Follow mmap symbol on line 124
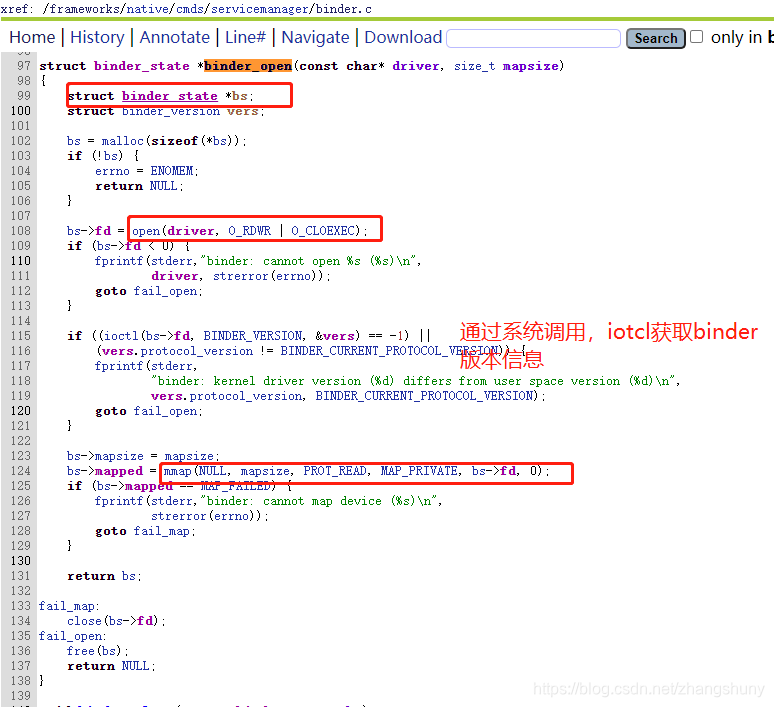The height and width of the screenshot is (707, 774). coord(178,471)
